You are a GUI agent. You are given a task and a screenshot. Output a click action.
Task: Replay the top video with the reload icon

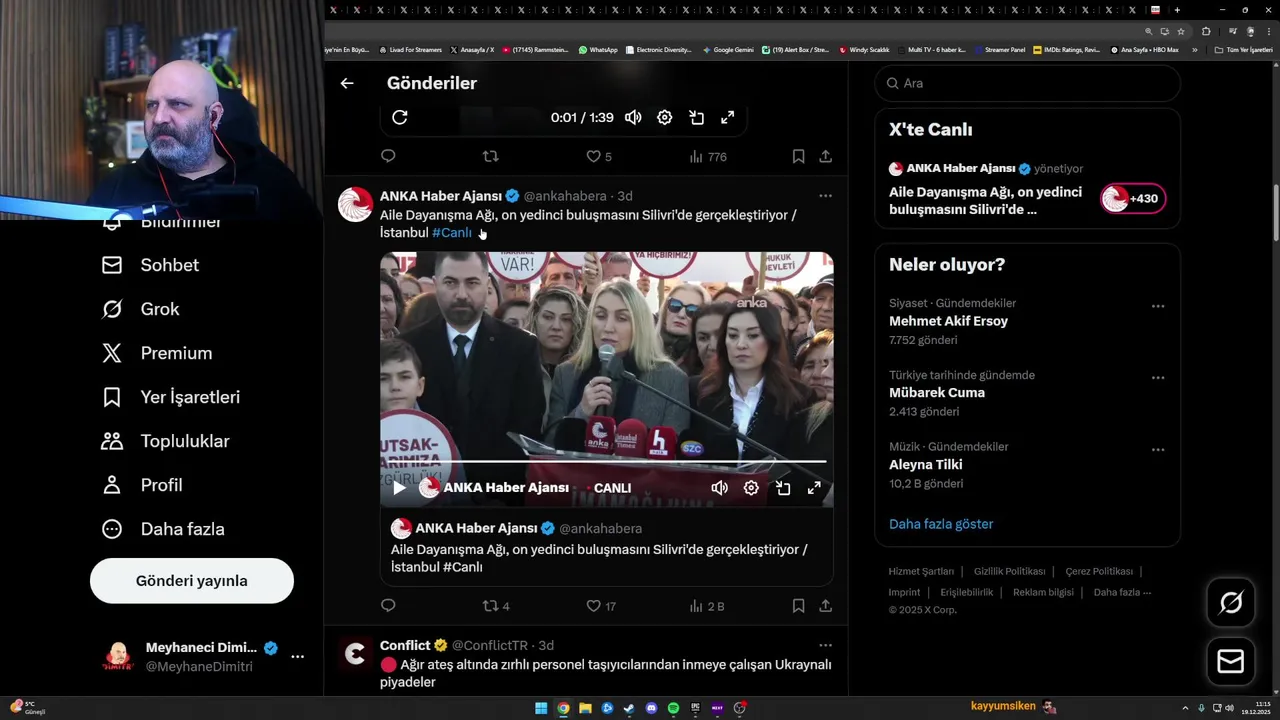pos(400,117)
